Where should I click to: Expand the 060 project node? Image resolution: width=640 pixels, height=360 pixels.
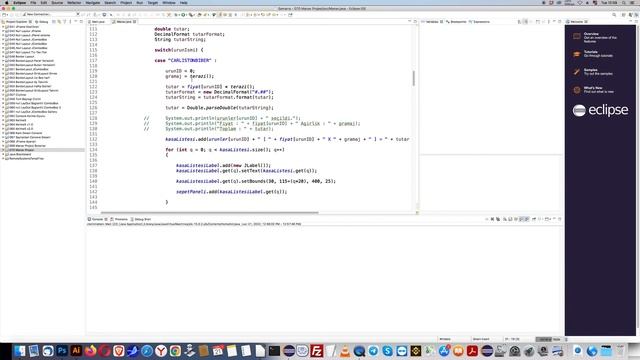(x=3, y=107)
